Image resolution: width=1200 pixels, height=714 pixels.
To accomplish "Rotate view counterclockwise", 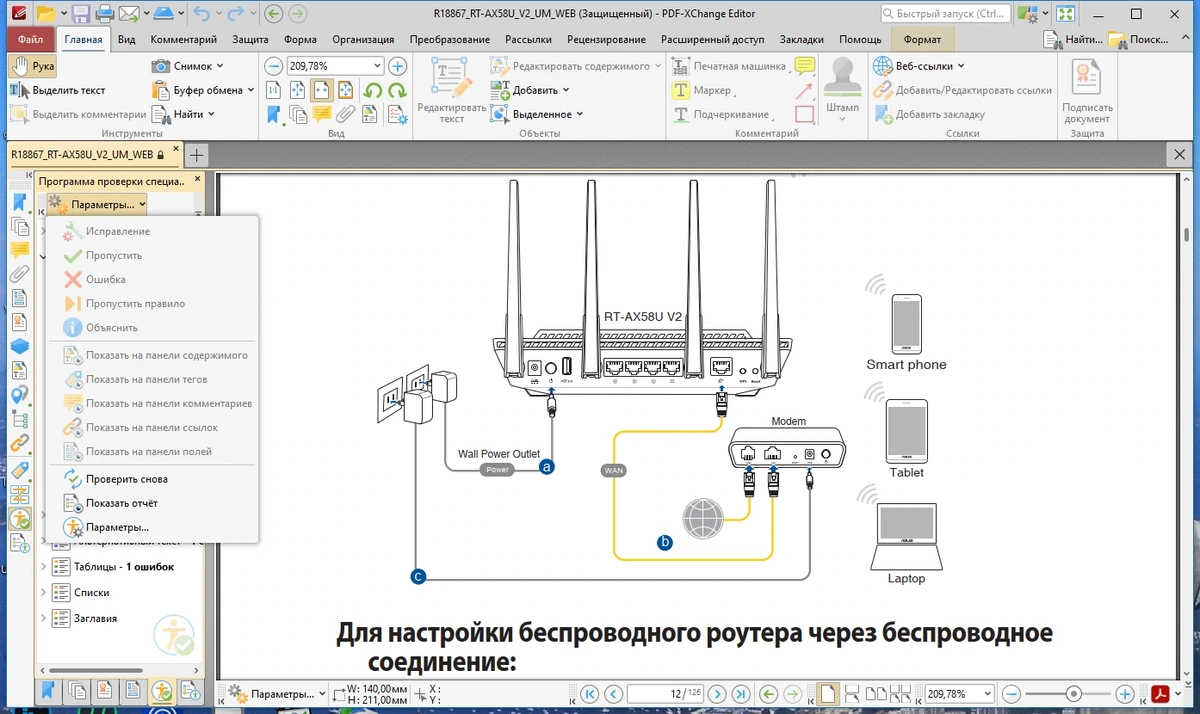I will [372, 90].
